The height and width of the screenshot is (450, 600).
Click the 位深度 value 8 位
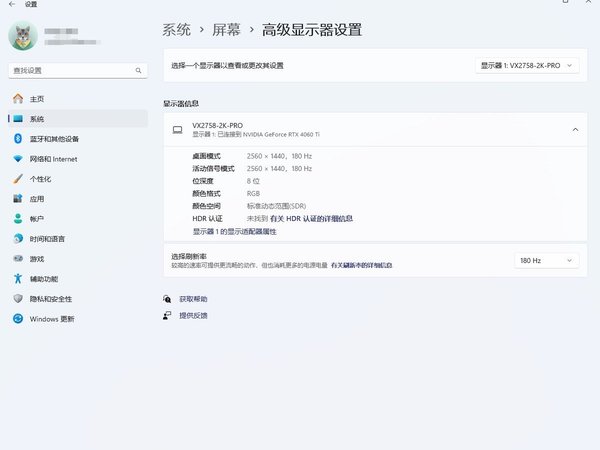click(253, 181)
